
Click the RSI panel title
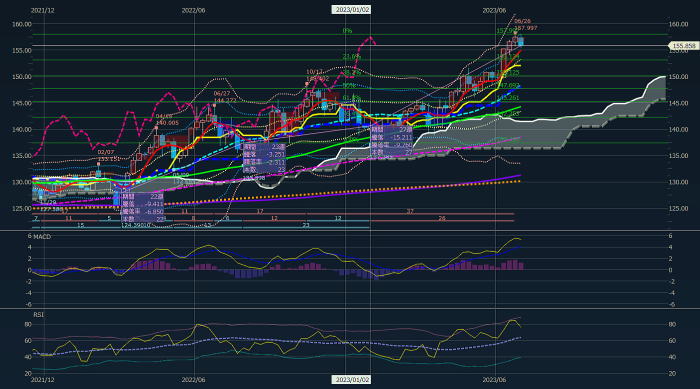[x=38, y=315]
